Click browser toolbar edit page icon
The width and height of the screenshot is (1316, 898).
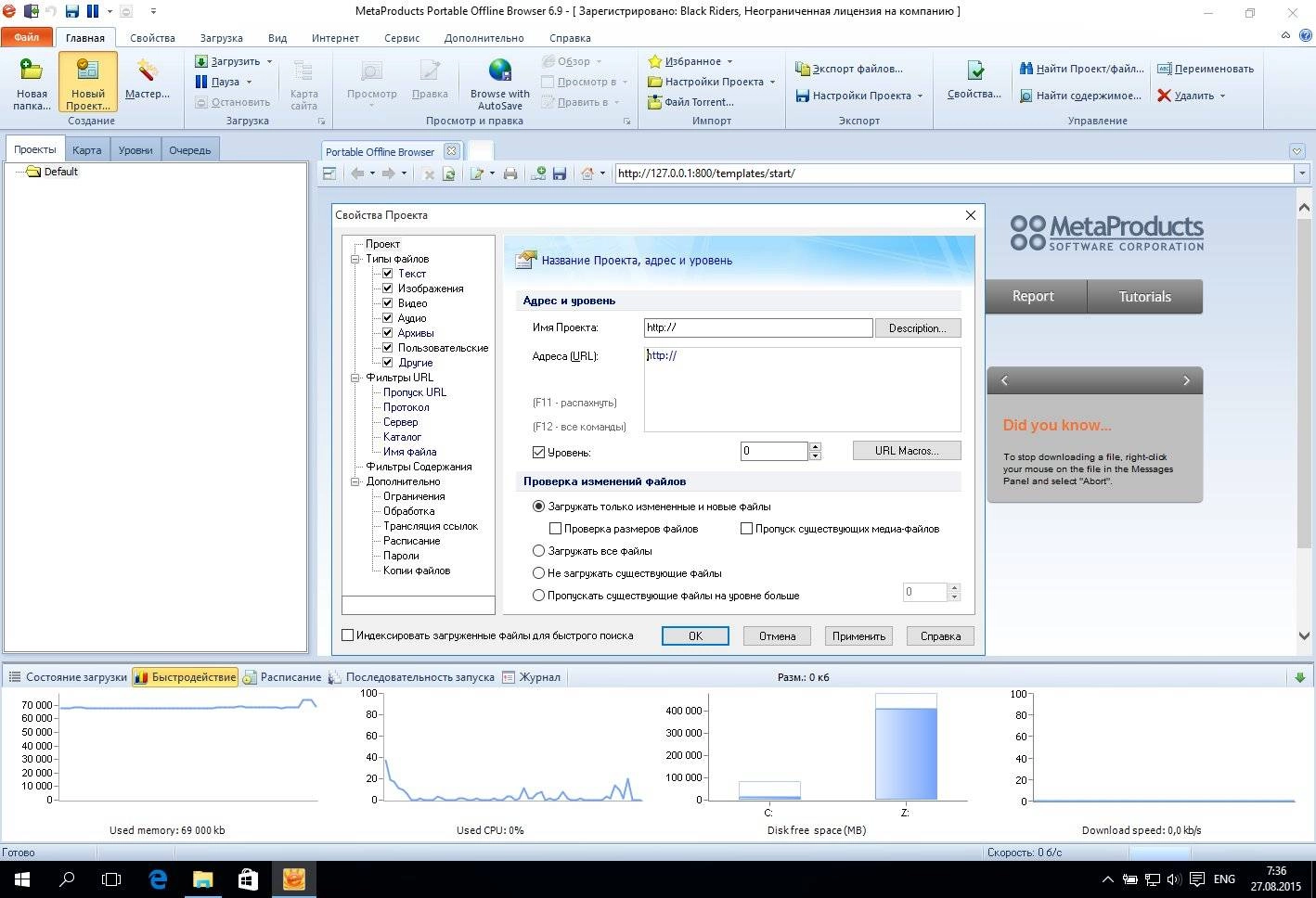point(477,173)
